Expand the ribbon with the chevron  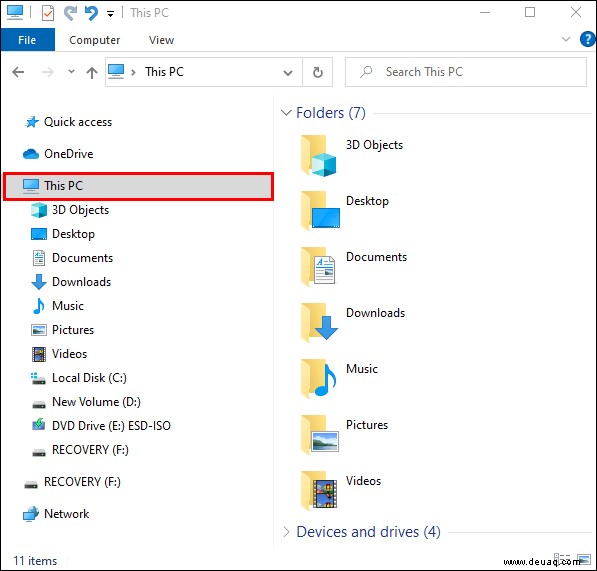(x=566, y=39)
